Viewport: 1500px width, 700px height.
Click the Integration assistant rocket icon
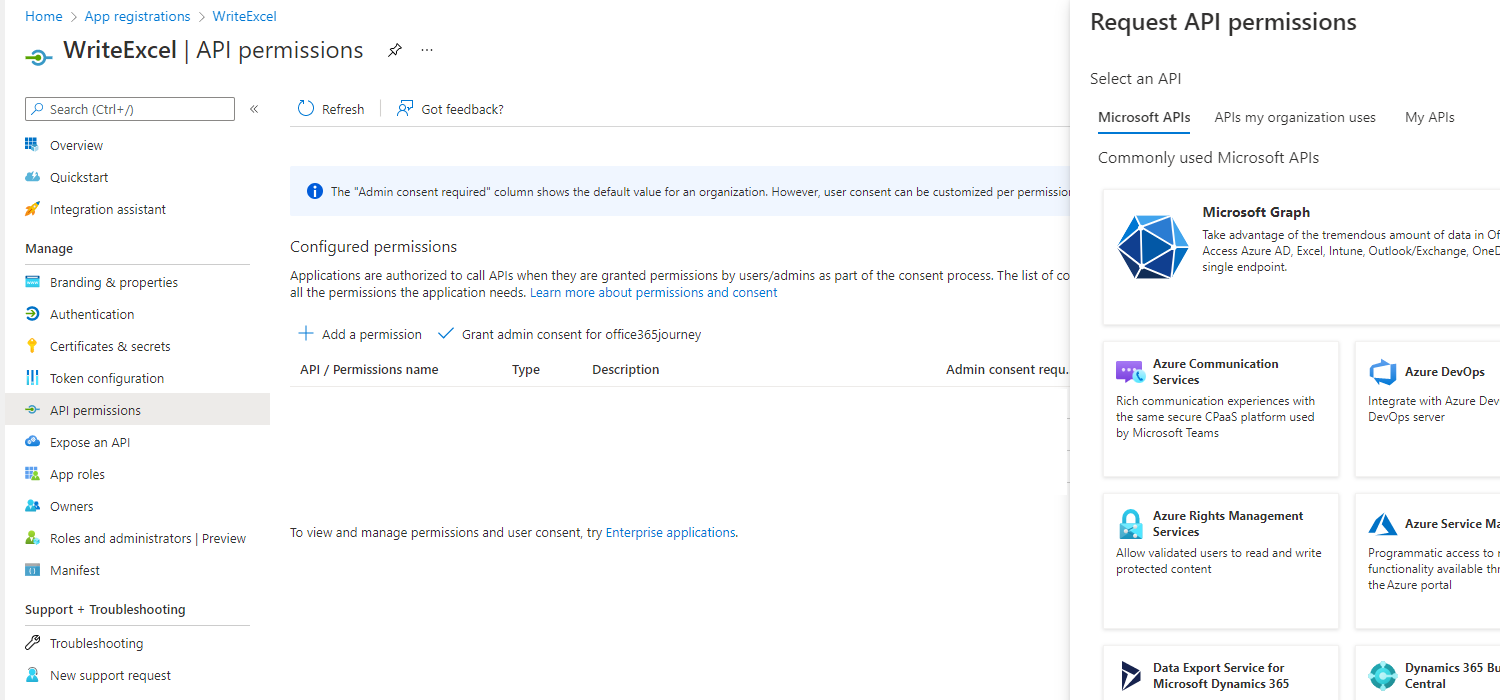tap(32, 209)
